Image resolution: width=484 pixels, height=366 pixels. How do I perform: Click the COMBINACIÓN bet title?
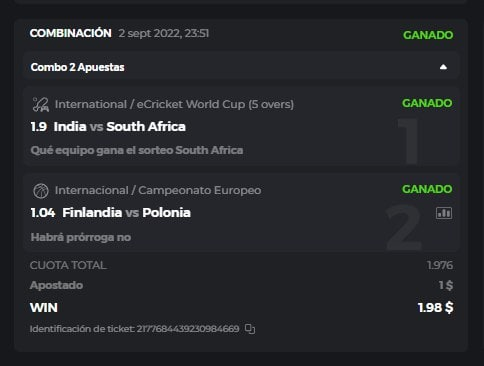71,33
